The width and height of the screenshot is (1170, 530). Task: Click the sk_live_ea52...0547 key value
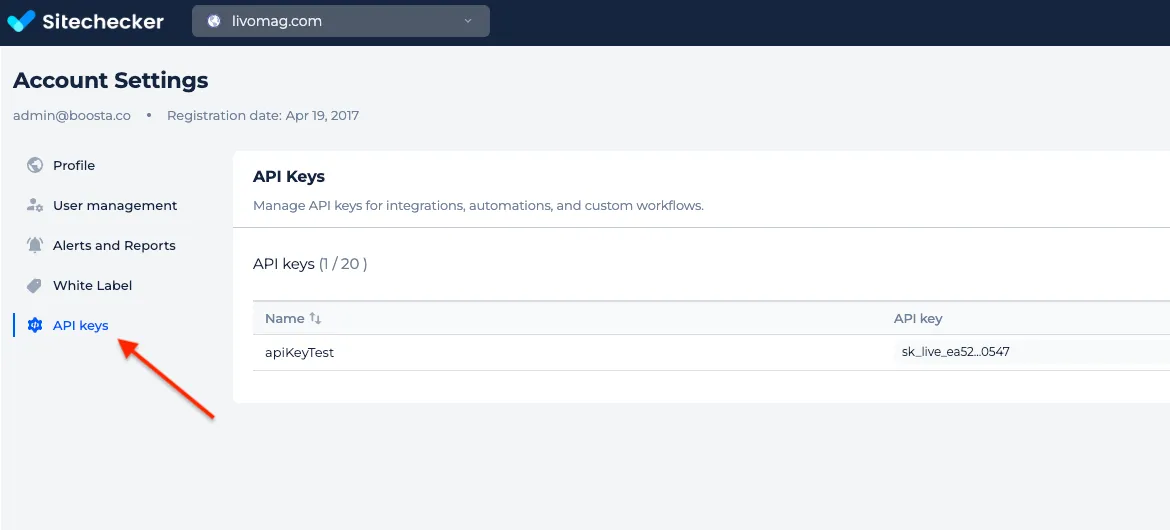click(x=955, y=352)
